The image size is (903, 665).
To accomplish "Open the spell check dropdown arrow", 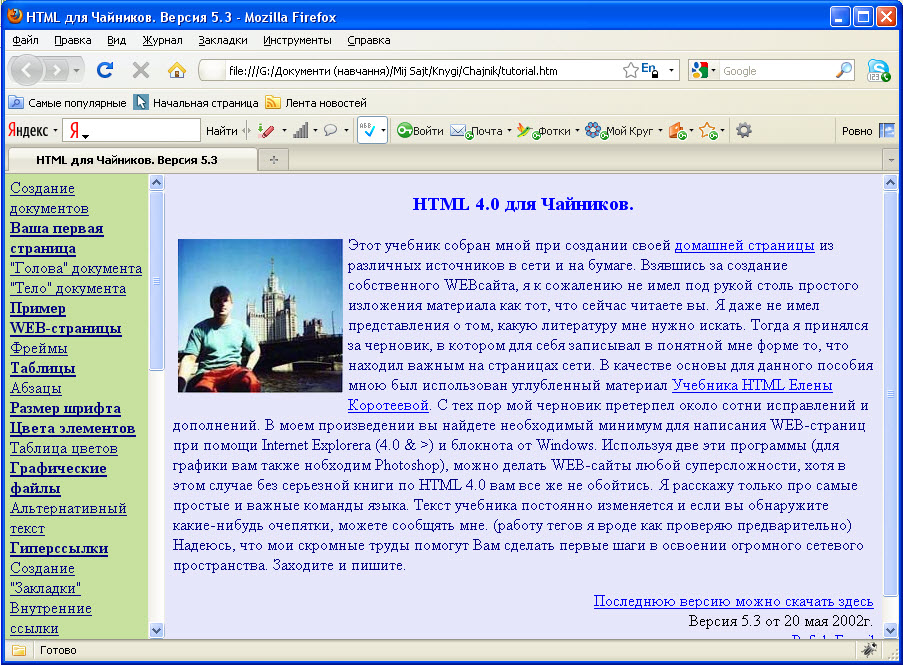I will 383,131.
